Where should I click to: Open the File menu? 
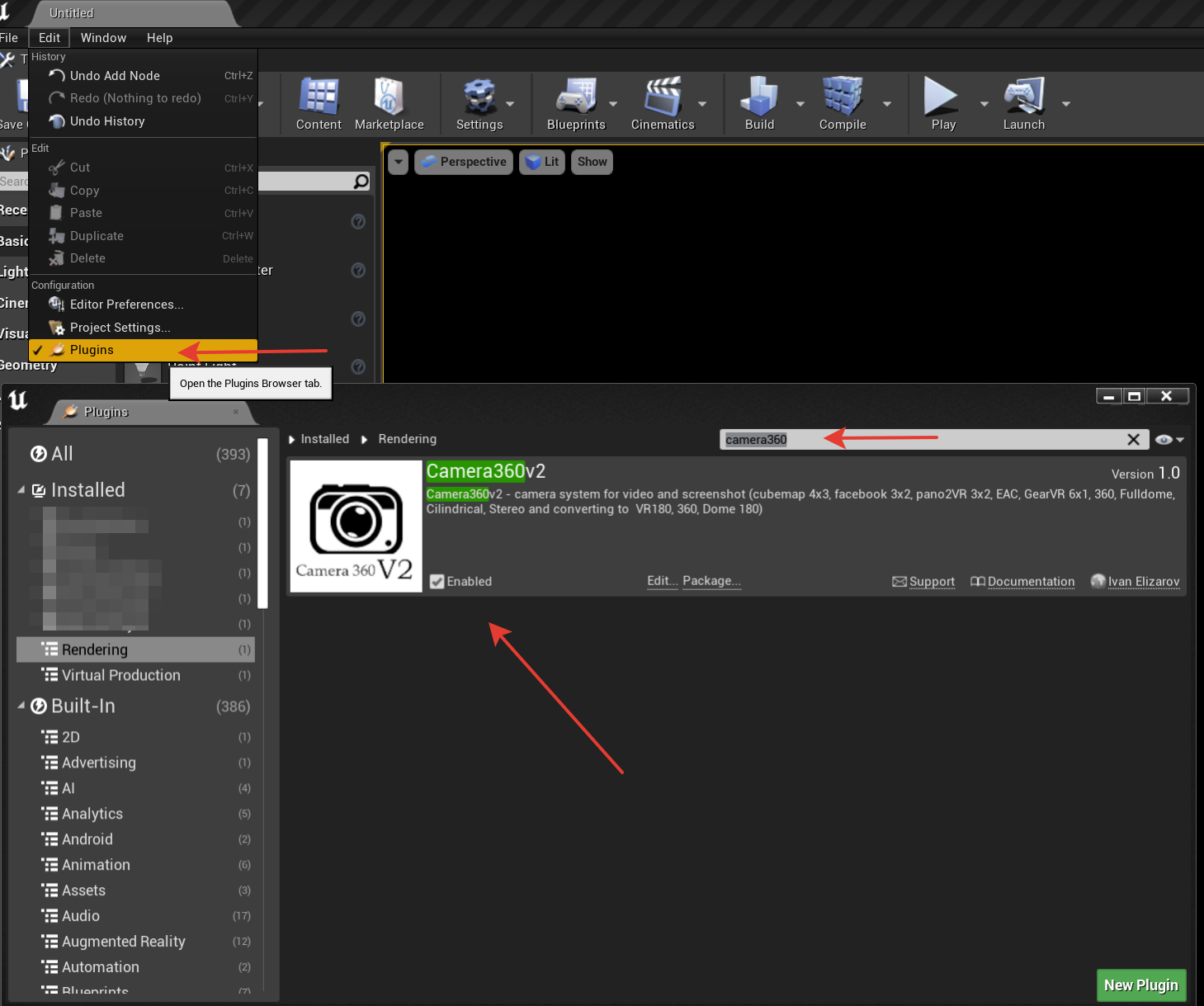9,38
